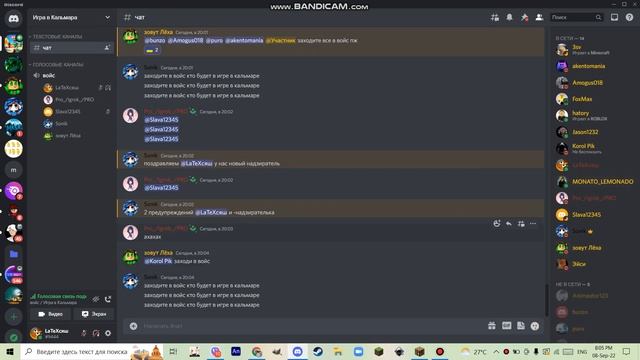
Task: Disconnect from voice with phone icon
Action: tap(108, 299)
